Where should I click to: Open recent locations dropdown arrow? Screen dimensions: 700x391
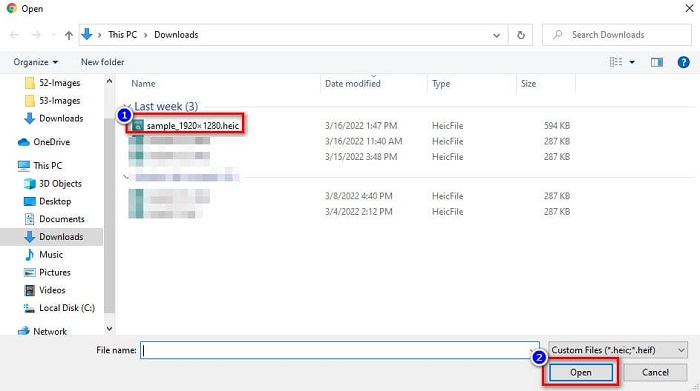click(x=54, y=35)
